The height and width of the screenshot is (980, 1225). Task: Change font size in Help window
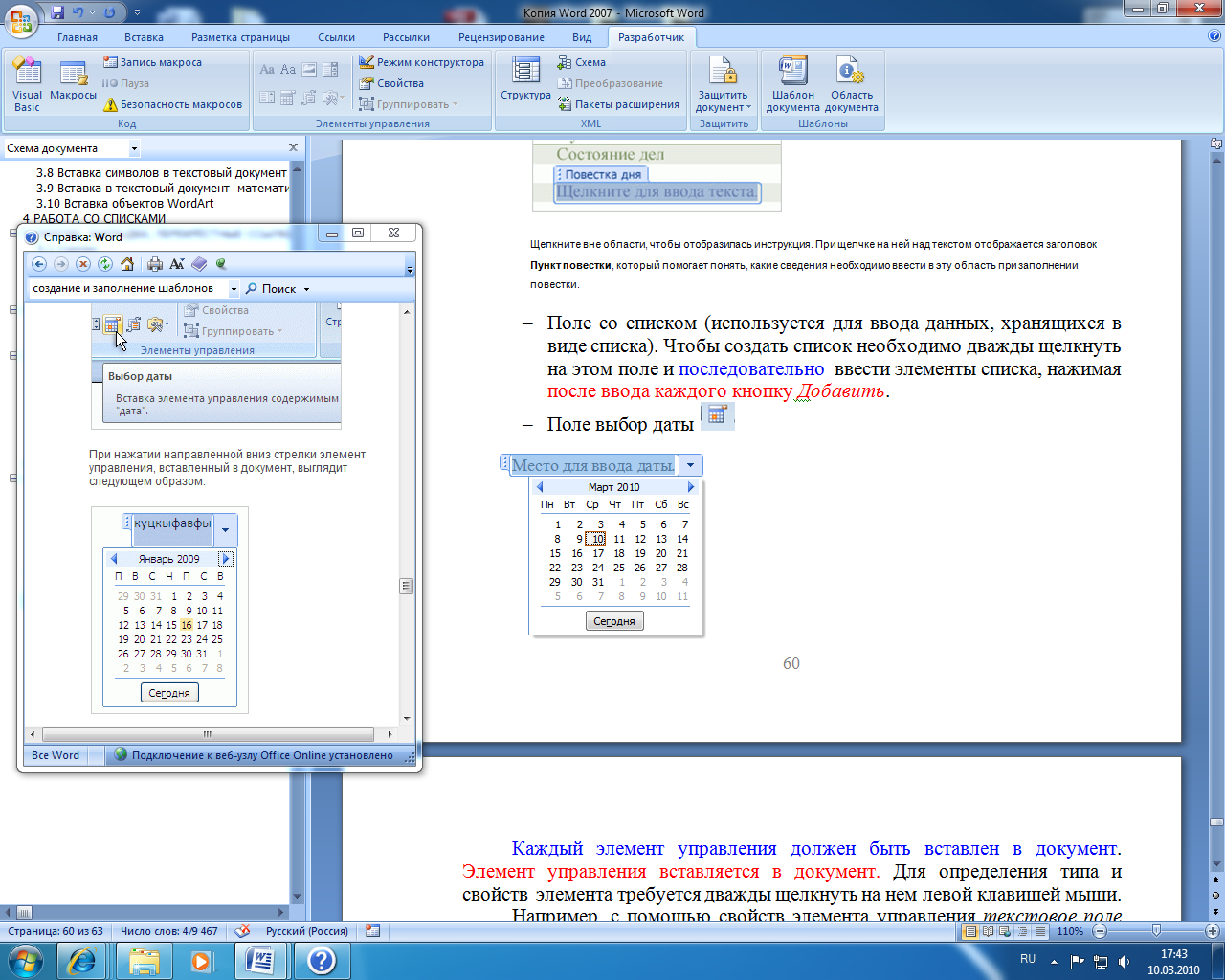click(177, 264)
